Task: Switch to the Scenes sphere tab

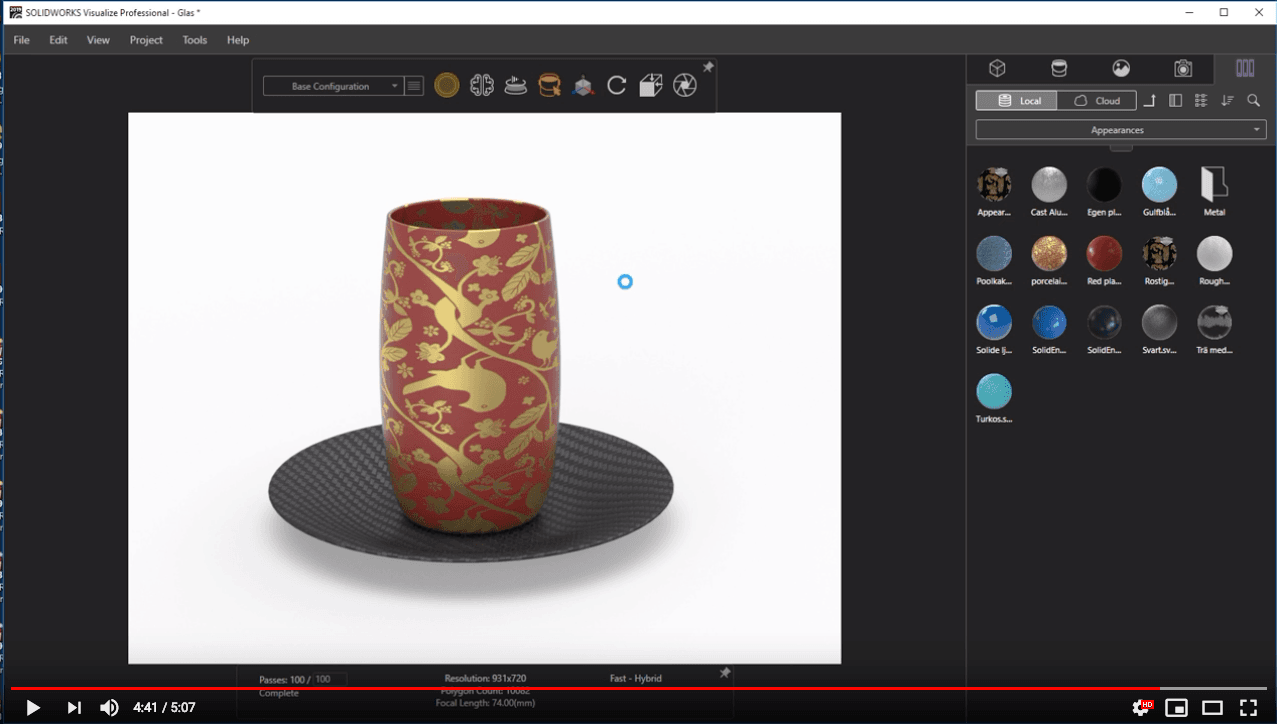Action: [1121, 68]
